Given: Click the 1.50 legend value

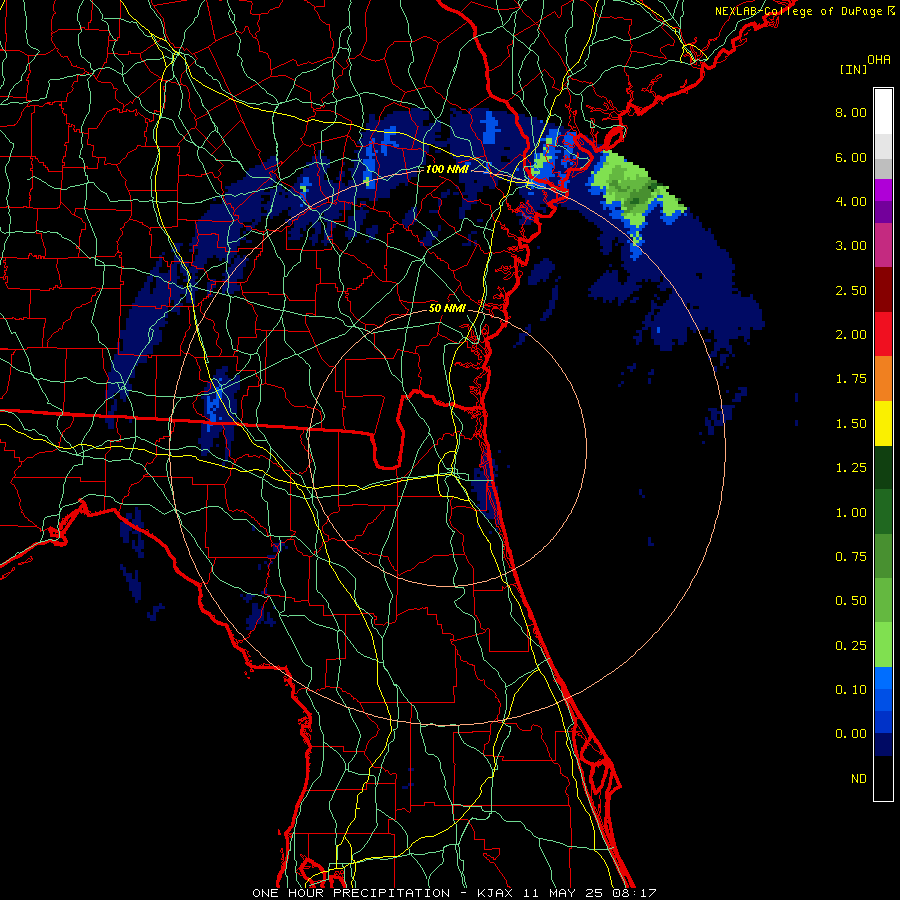Looking at the screenshot, I should click(x=851, y=424).
